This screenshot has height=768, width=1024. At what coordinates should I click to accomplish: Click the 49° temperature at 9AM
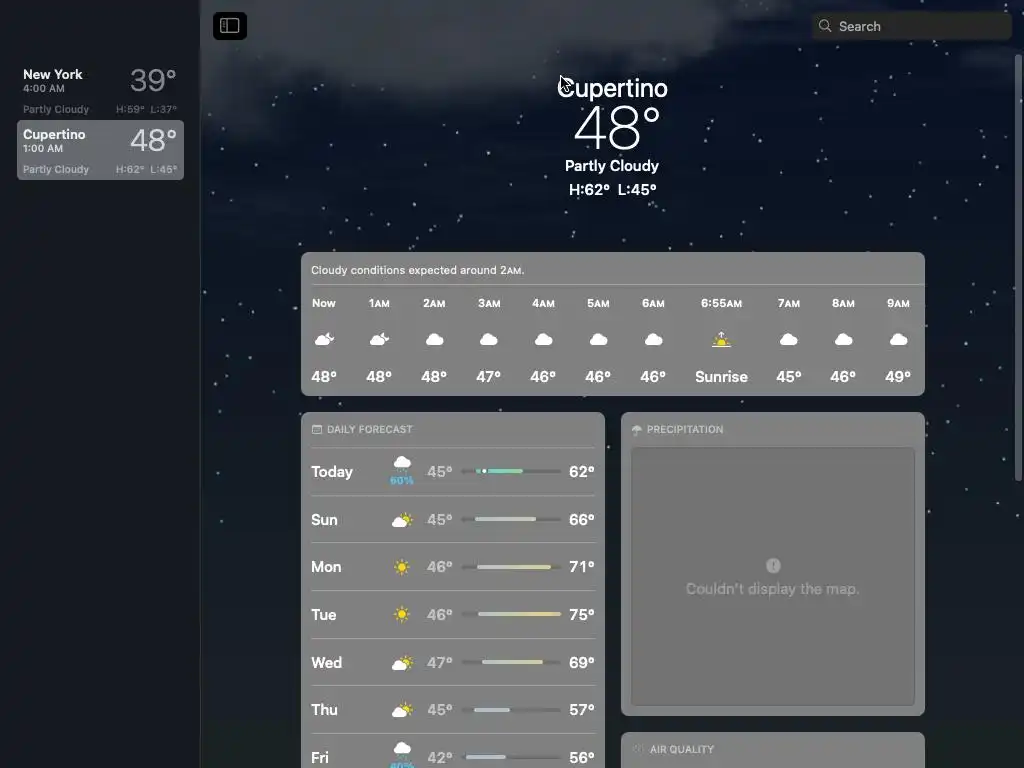click(898, 377)
